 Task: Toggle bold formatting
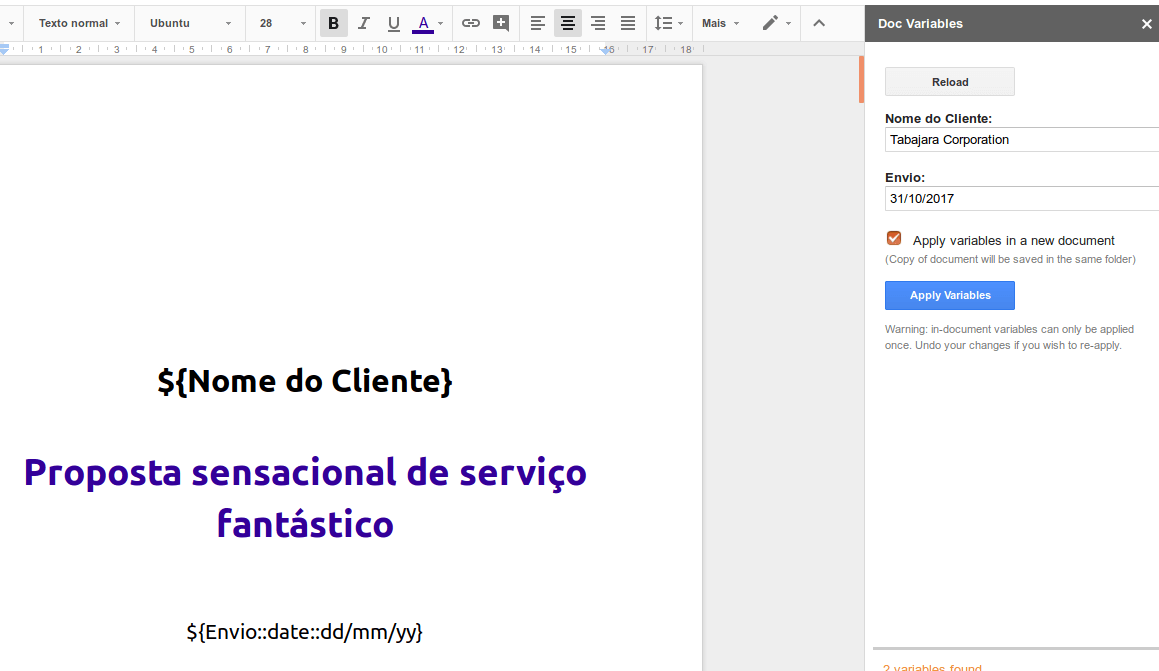click(333, 22)
